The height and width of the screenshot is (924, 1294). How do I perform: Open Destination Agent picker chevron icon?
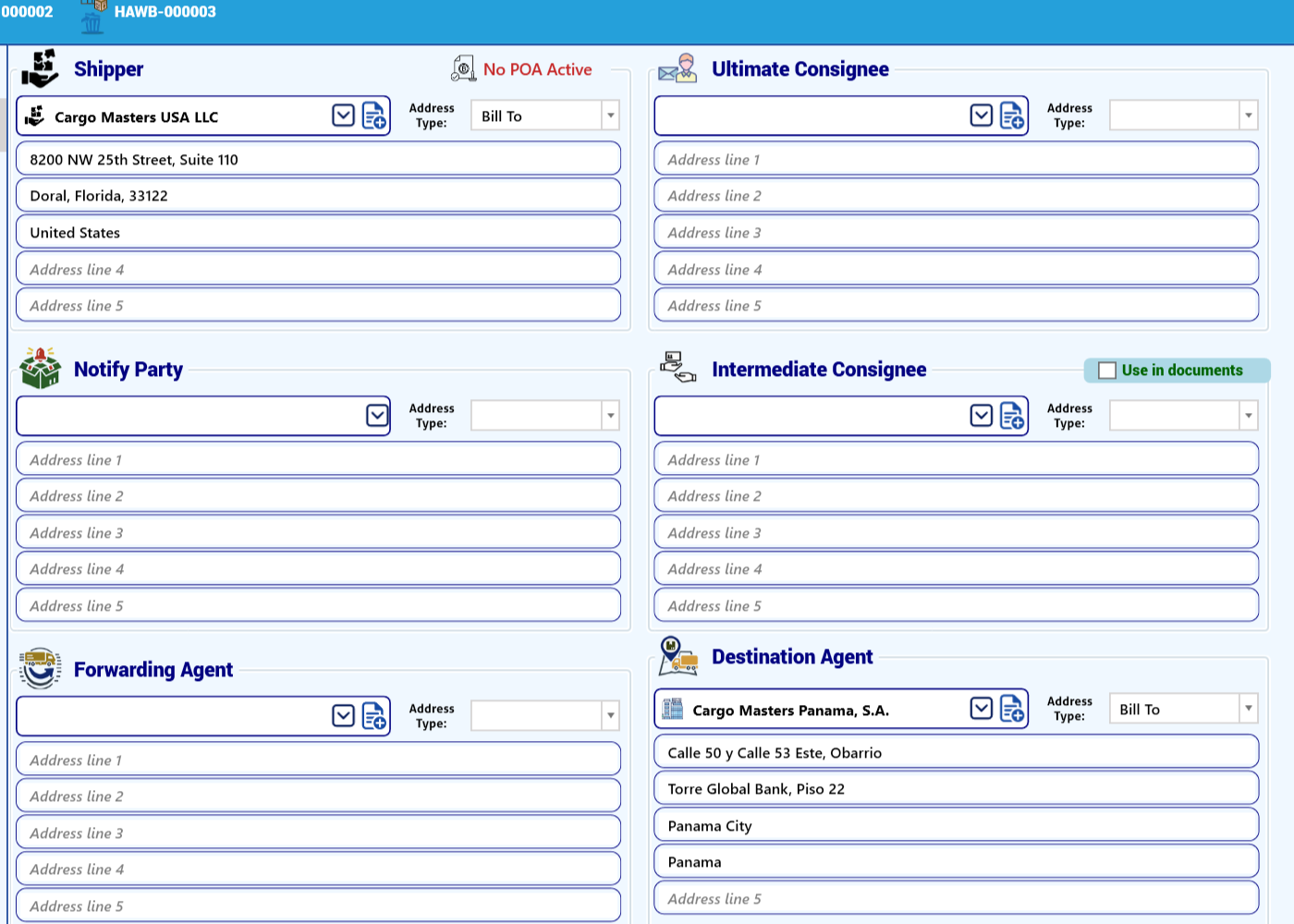tap(982, 709)
